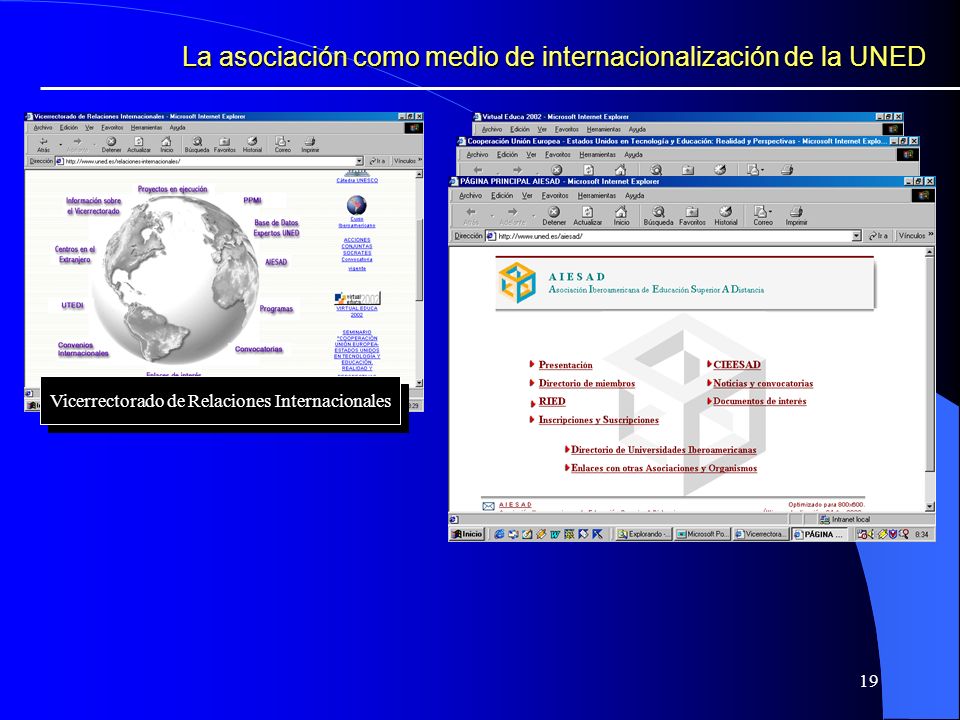The image size is (960, 720).
Task: Click history icon in Cooperación Unión Europea window
Action: [721, 170]
